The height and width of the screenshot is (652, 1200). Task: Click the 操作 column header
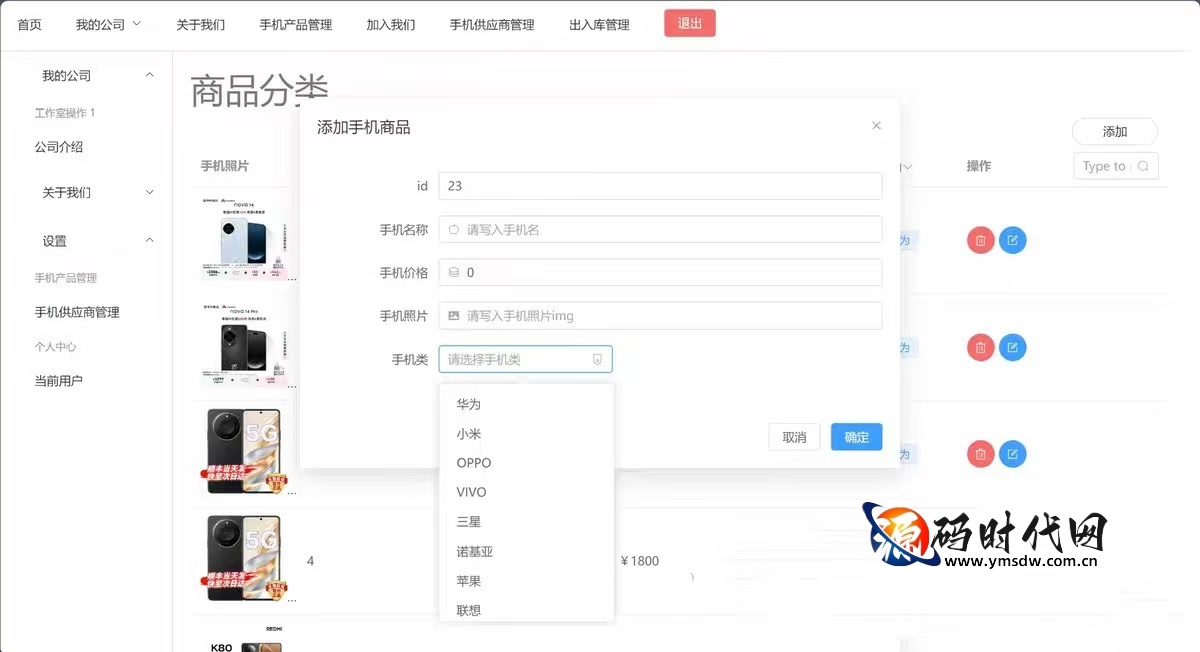pos(979,166)
